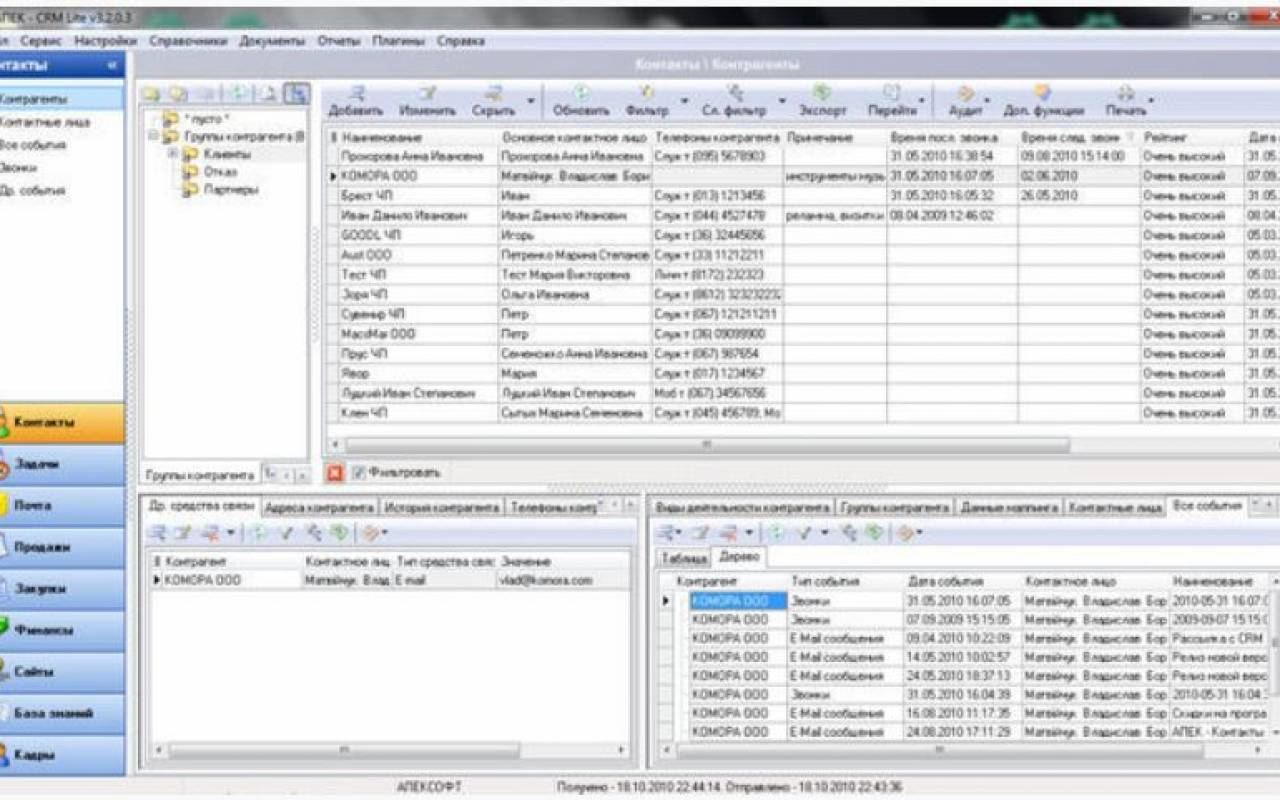Select Звонки in the left list
Image resolution: width=1280 pixels, height=800 pixels.
(20, 167)
